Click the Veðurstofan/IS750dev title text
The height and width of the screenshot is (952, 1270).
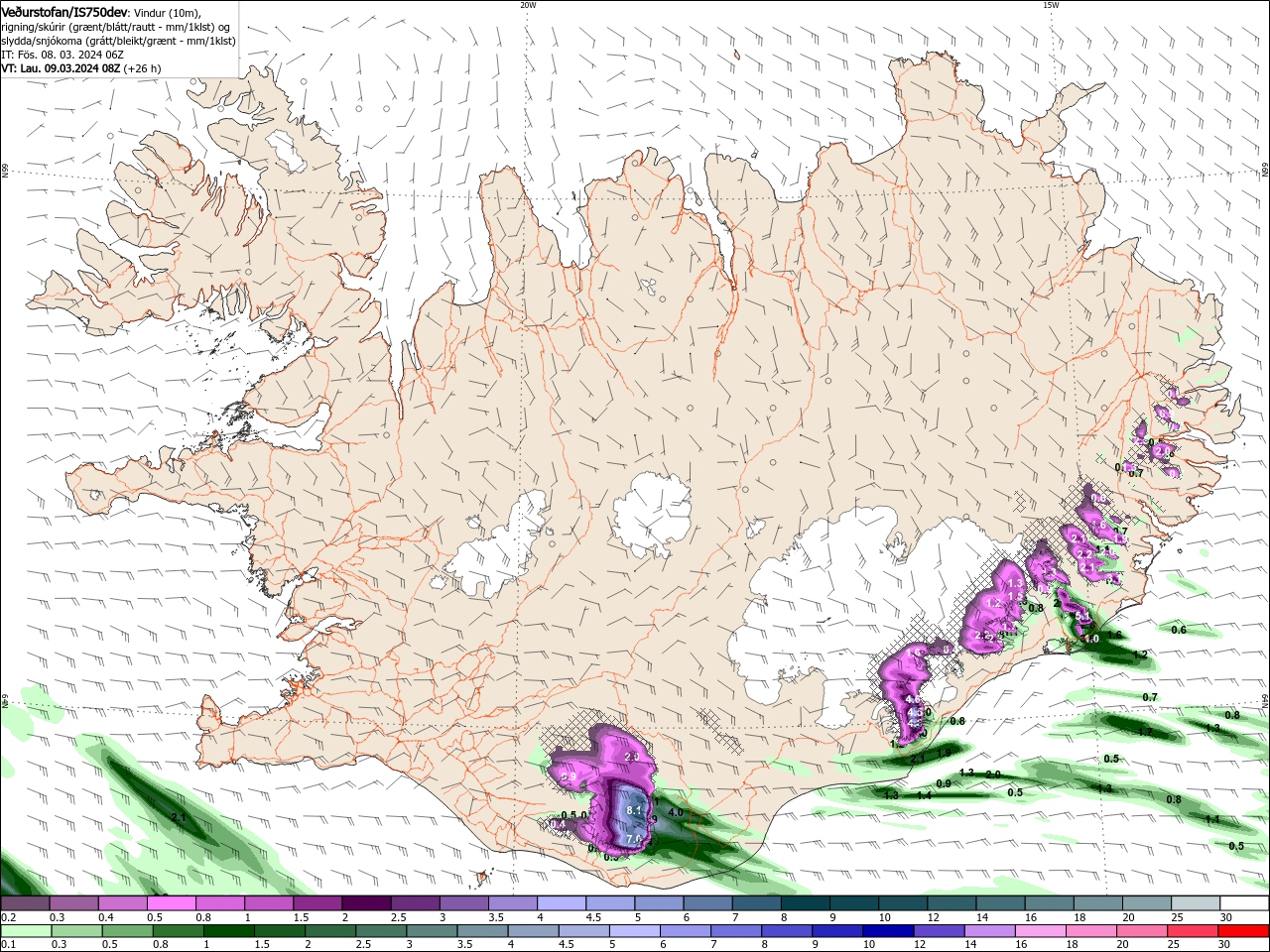[64, 11]
